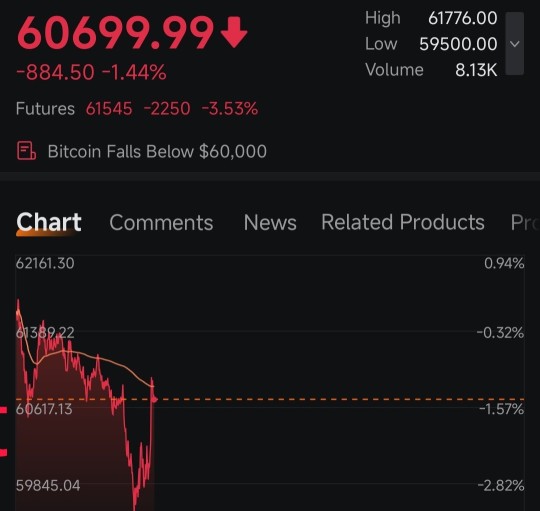540x511 pixels.
Task: Click the -2.82% percentage axis label
Action: tap(501, 486)
